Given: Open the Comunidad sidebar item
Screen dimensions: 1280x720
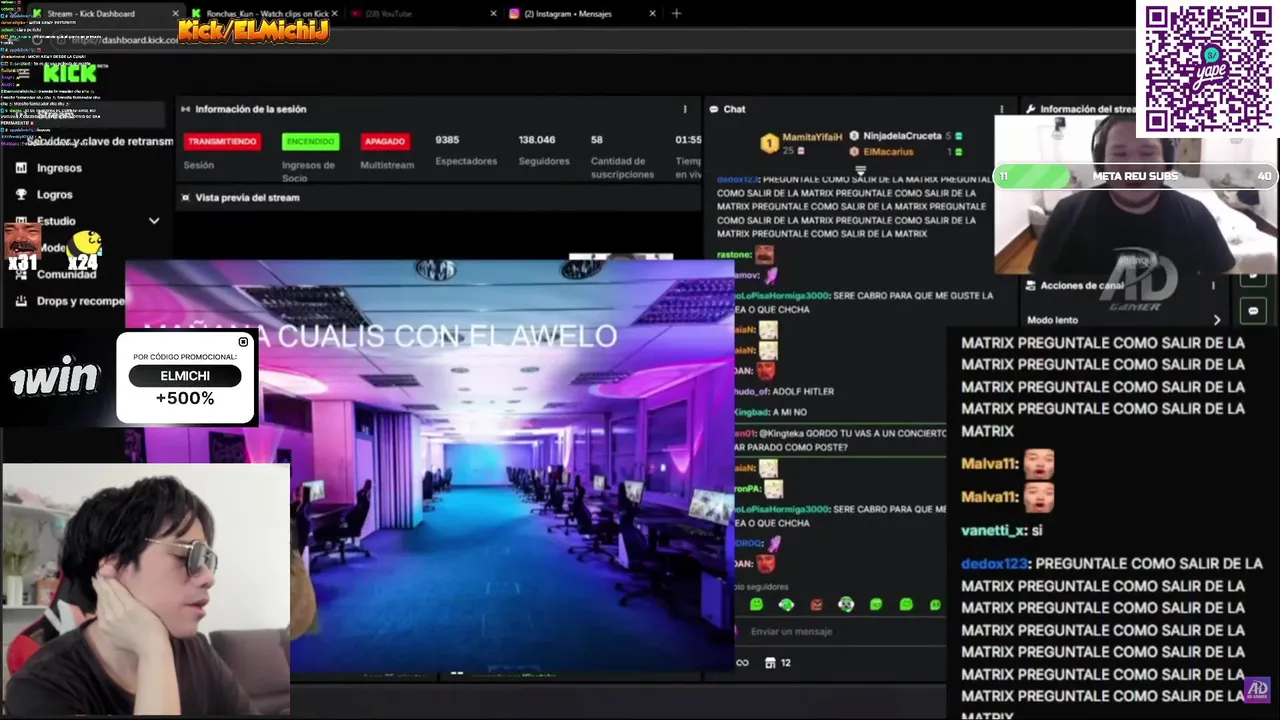Looking at the screenshot, I should tap(66, 274).
